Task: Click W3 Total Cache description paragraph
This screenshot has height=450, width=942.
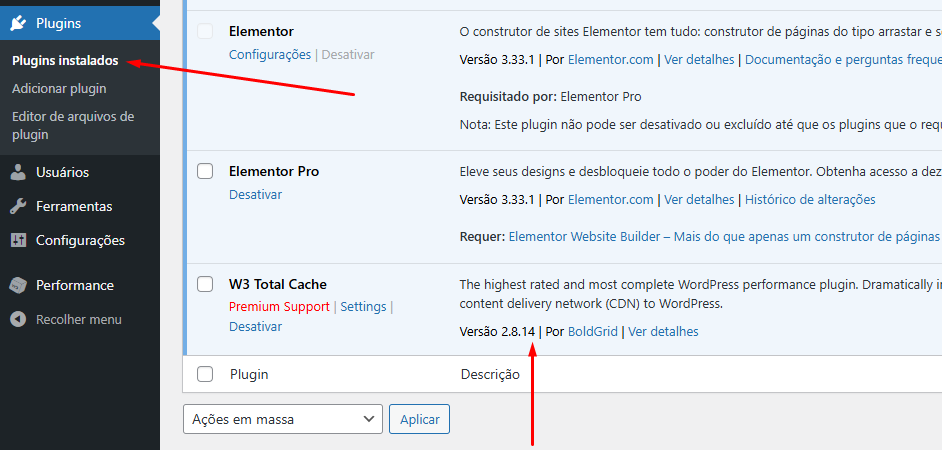Action: tap(700, 294)
